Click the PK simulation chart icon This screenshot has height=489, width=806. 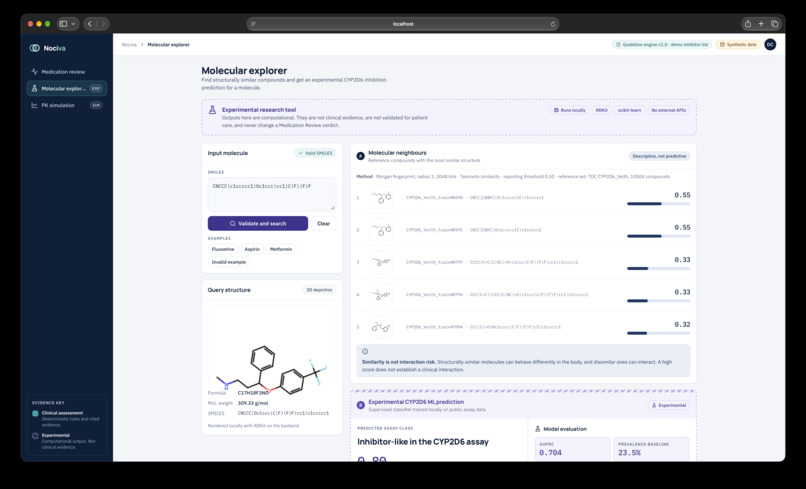pos(34,105)
